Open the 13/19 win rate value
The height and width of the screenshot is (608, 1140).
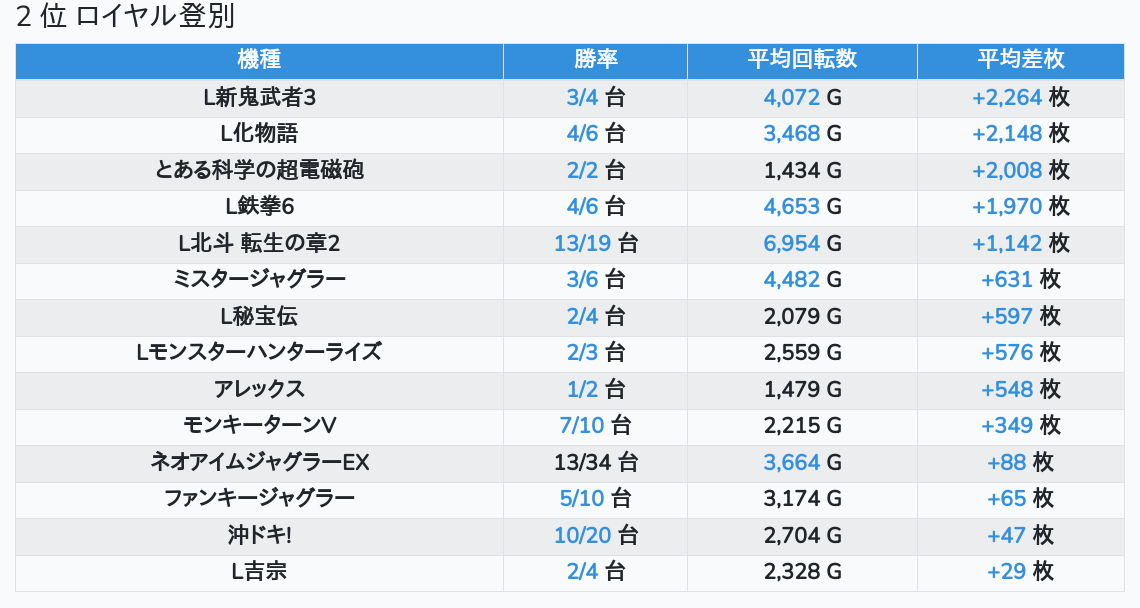(x=583, y=244)
